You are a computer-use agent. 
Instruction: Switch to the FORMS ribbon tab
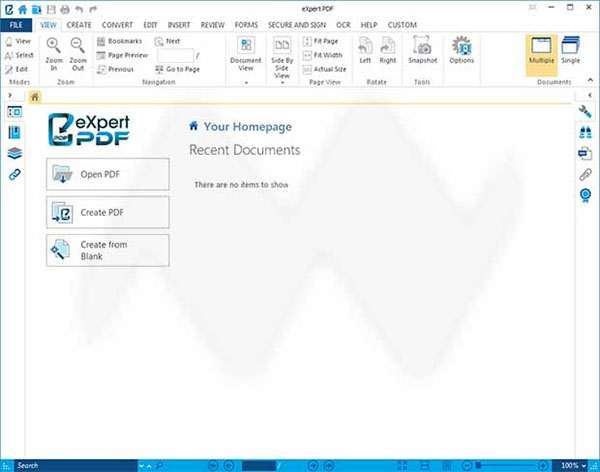click(x=246, y=25)
